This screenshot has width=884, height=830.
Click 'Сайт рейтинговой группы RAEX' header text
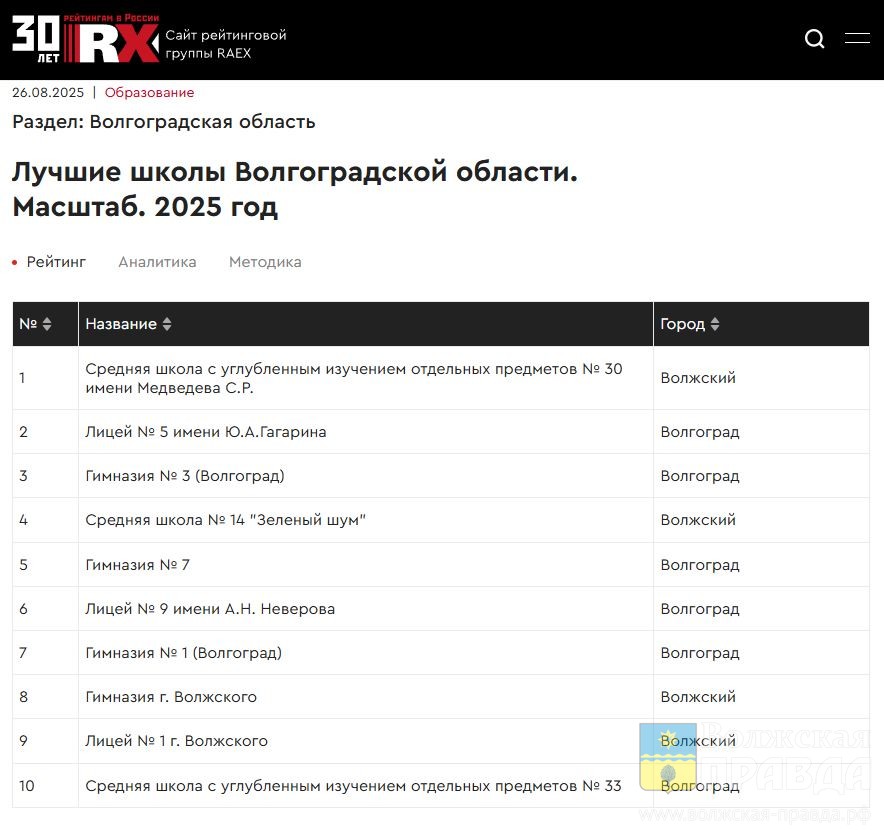pos(226,44)
